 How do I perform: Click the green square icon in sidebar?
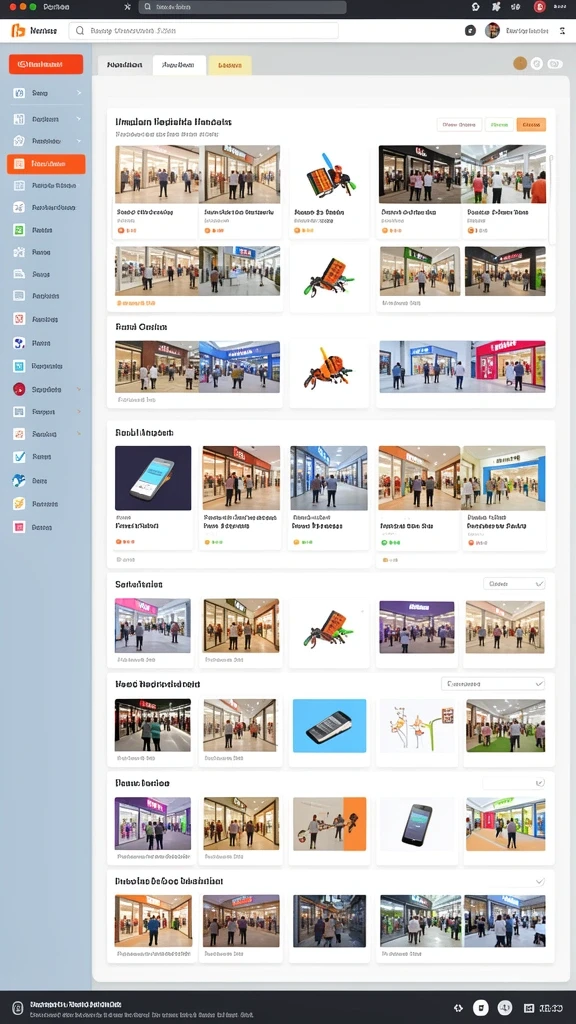(x=19, y=230)
